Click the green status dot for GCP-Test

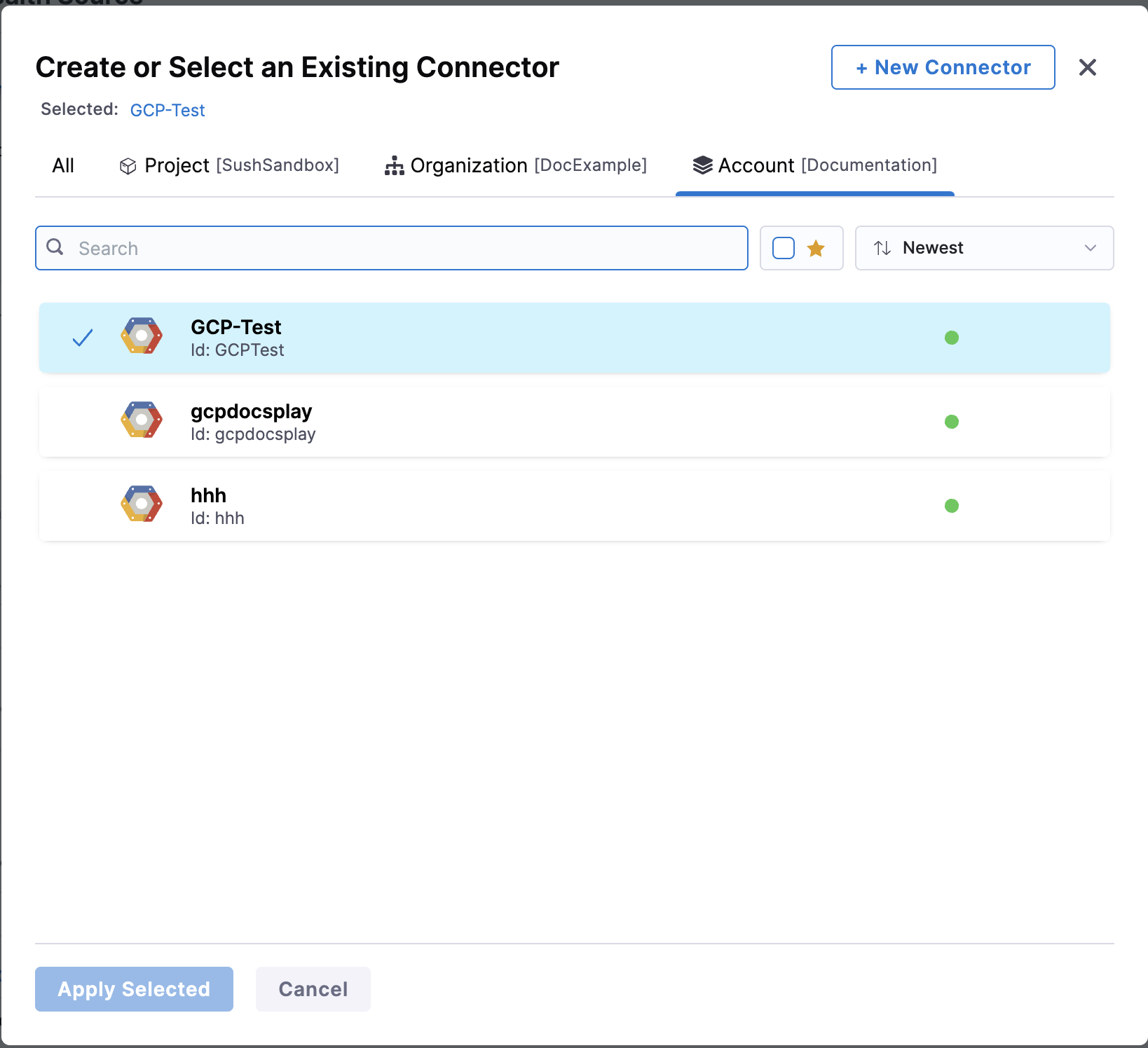[x=951, y=338]
